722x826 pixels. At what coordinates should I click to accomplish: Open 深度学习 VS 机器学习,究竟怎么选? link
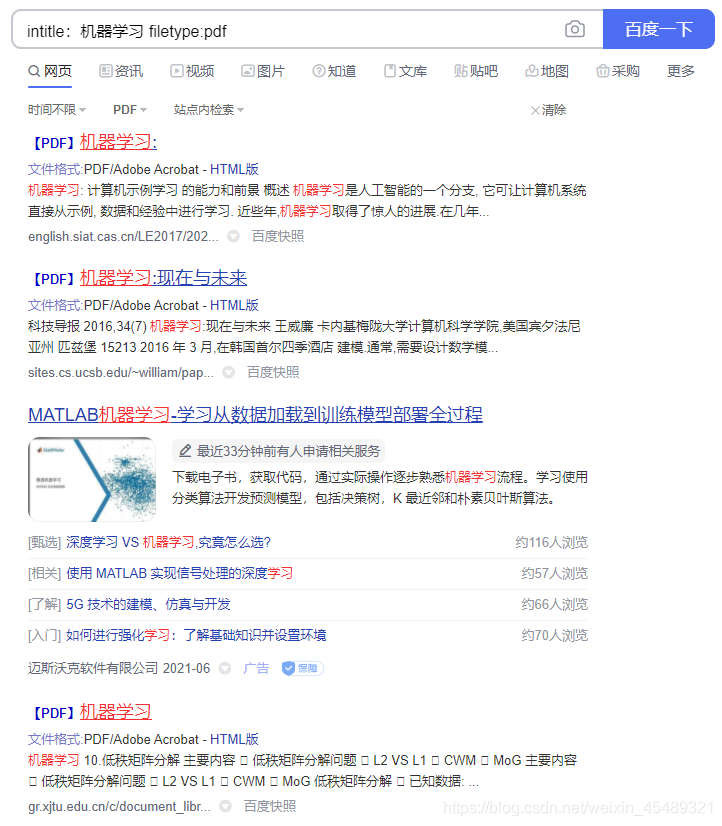coord(169,543)
